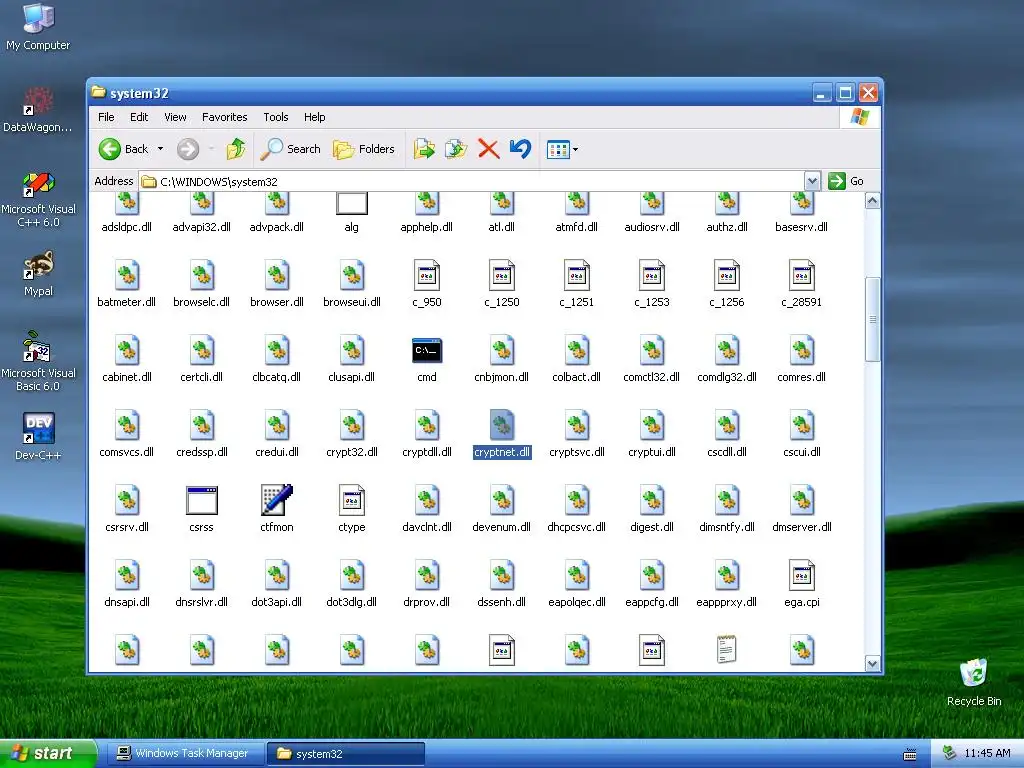This screenshot has height=768, width=1024.
Task: Click the keyboard icon left of the tray
Action: tap(910, 754)
